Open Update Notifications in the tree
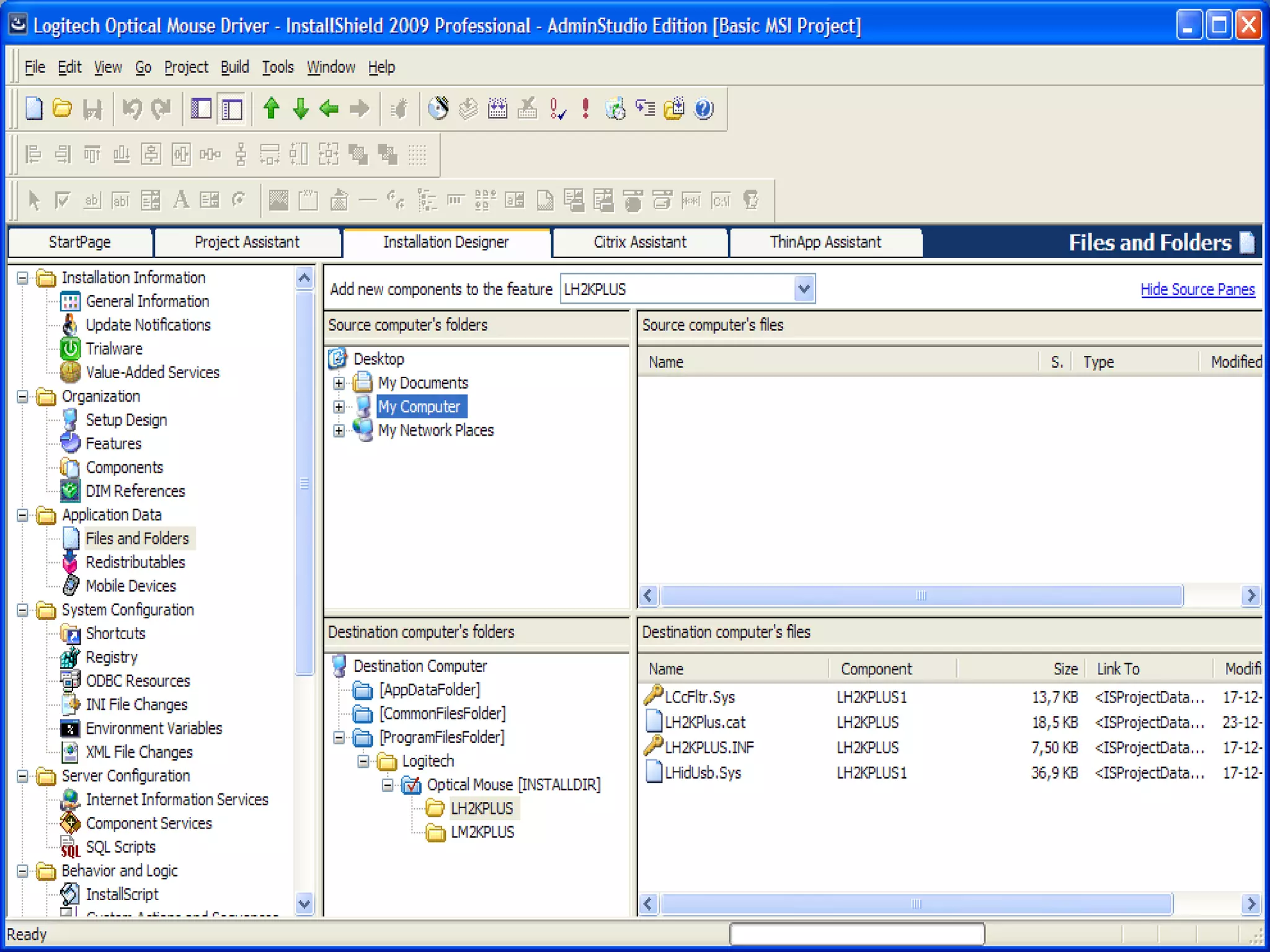Image resolution: width=1270 pixels, height=952 pixels. (x=148, y=325)
